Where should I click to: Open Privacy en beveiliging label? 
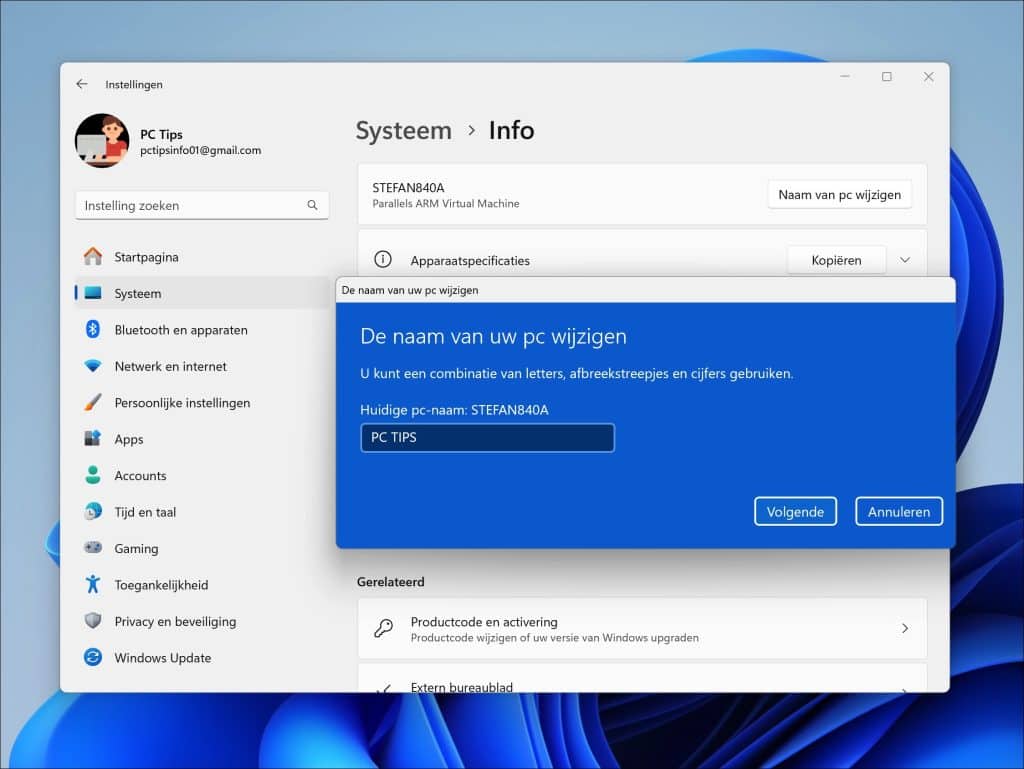tap(176, 621)
